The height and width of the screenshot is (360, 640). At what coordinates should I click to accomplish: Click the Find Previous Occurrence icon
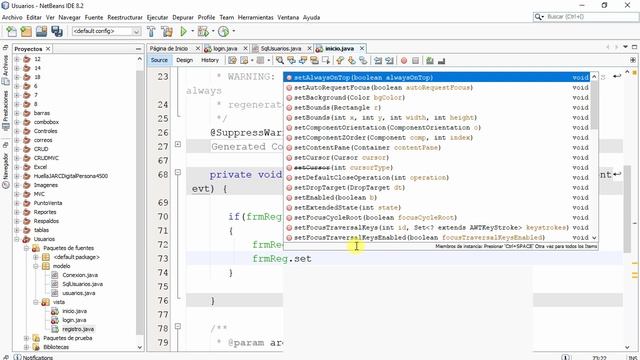pos(291,60)
